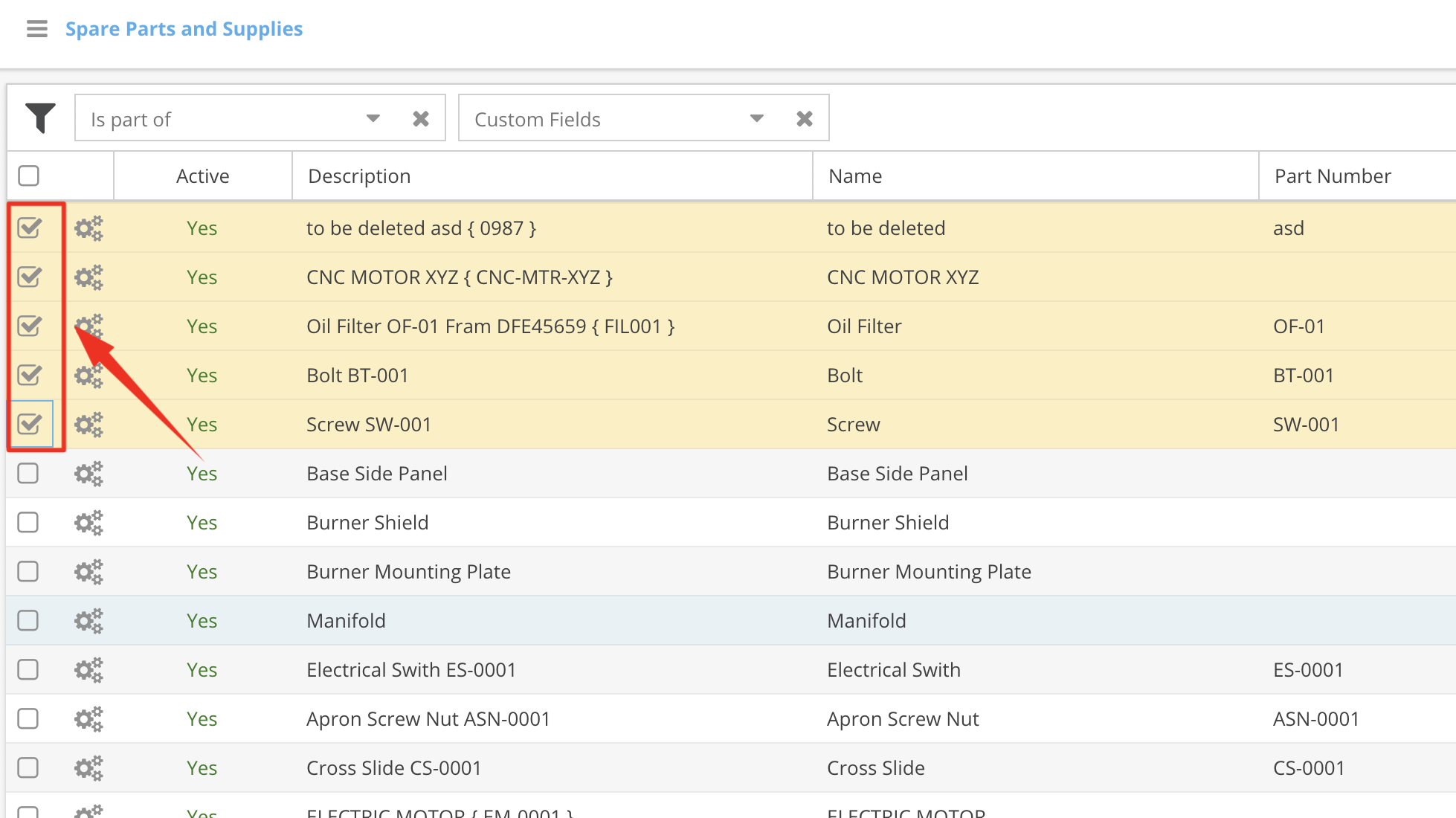Open the Spare Parts and Supplies link

point(184,29)
